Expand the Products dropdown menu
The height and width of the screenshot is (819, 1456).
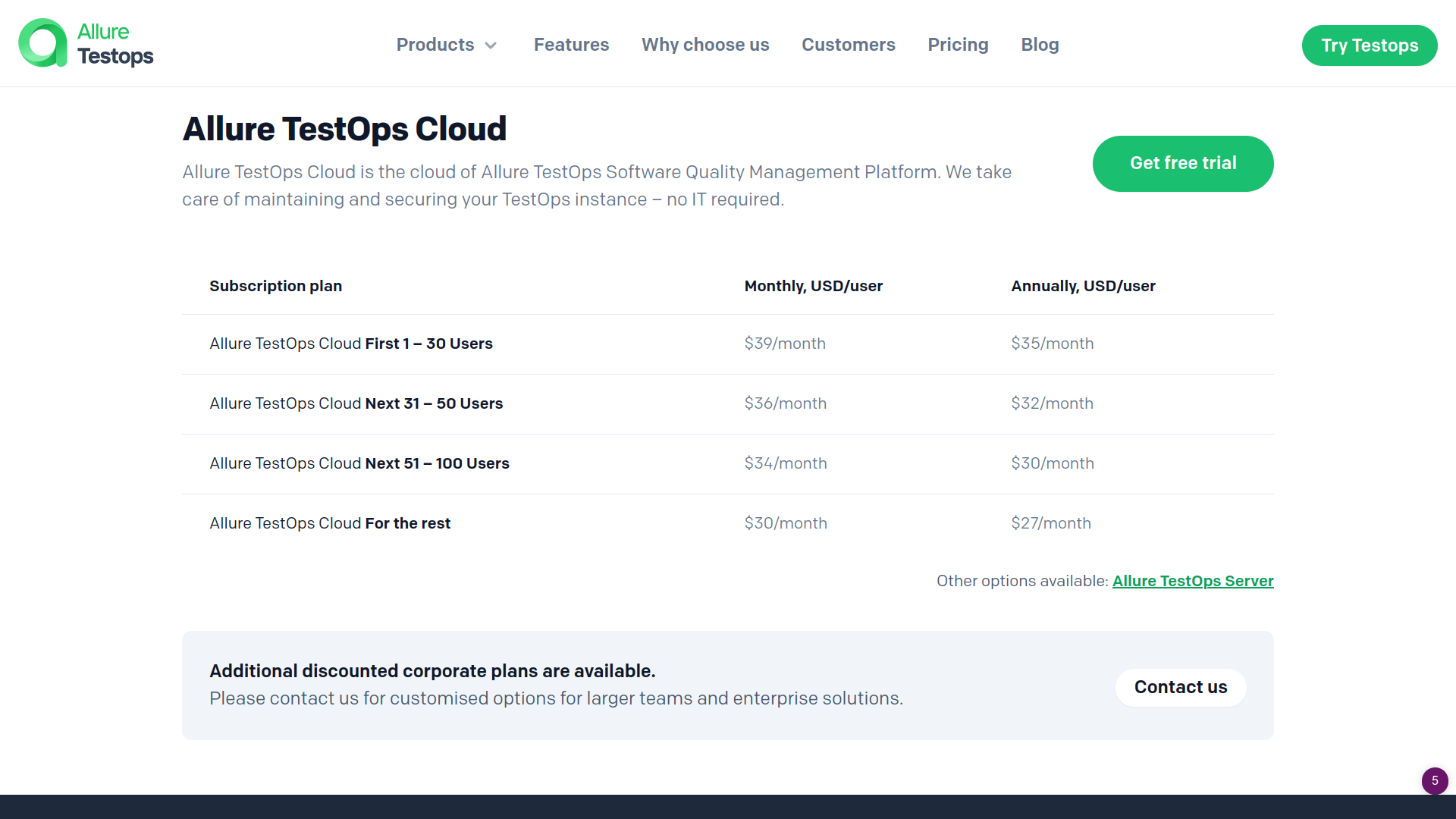click(x=436, y=45)
